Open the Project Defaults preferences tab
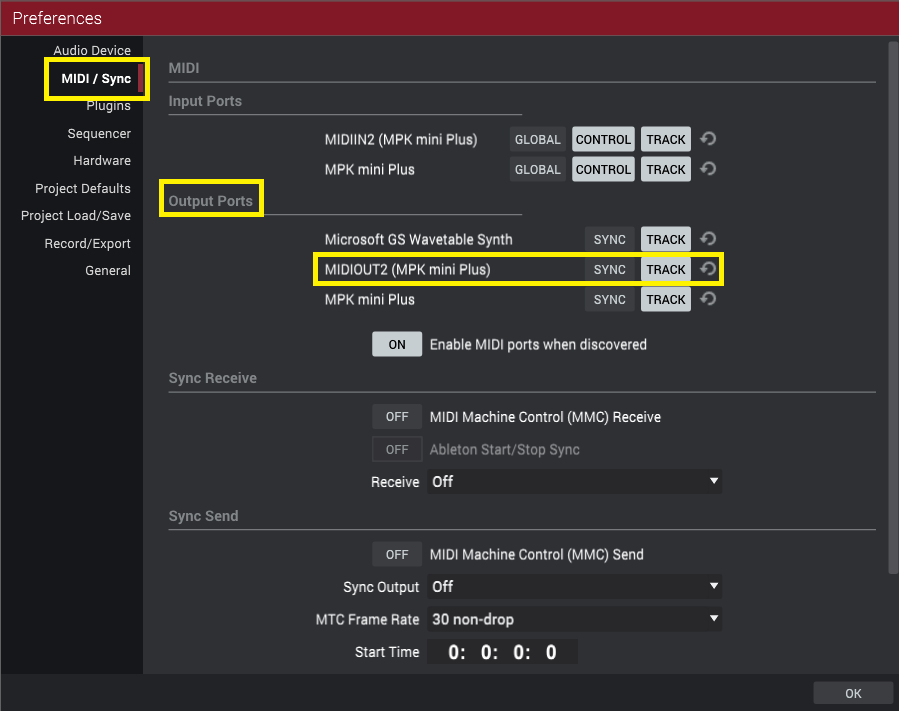The height and width of the screenshot is (711, 899). point(83,189)
